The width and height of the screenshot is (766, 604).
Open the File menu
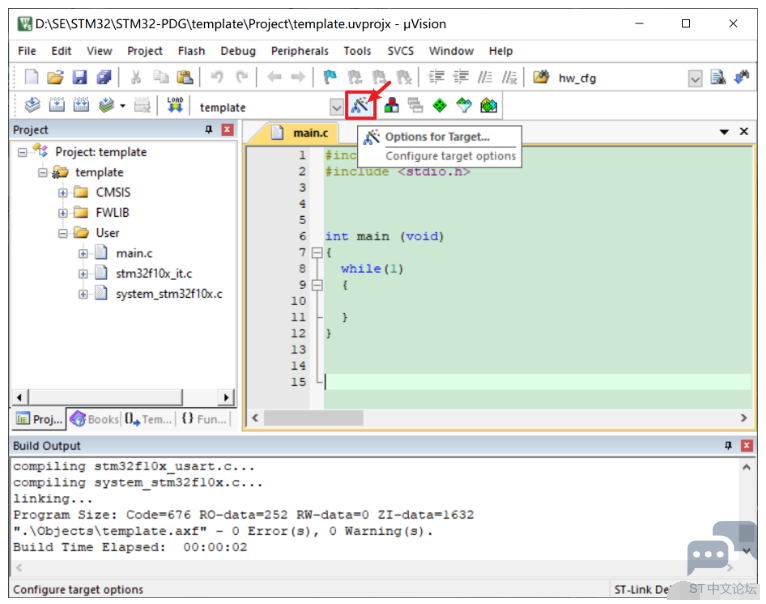point(27,51)
